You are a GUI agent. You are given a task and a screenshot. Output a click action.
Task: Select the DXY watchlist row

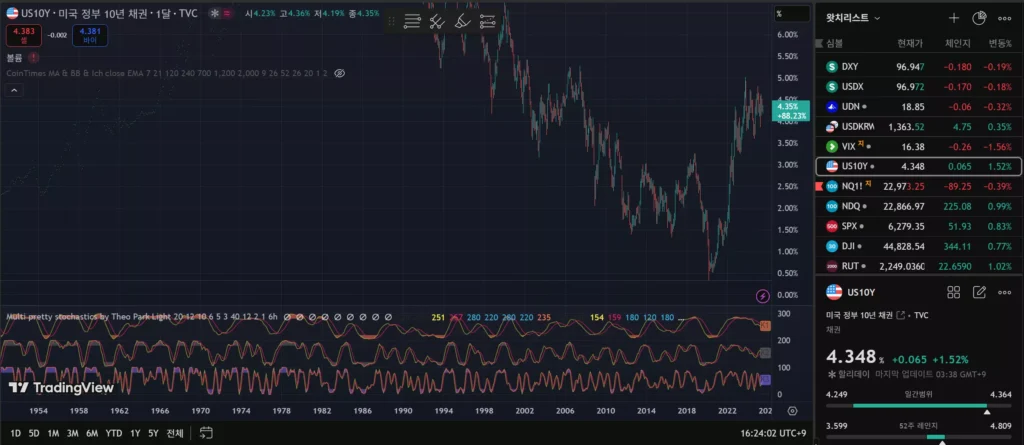(x=919, y=67)
